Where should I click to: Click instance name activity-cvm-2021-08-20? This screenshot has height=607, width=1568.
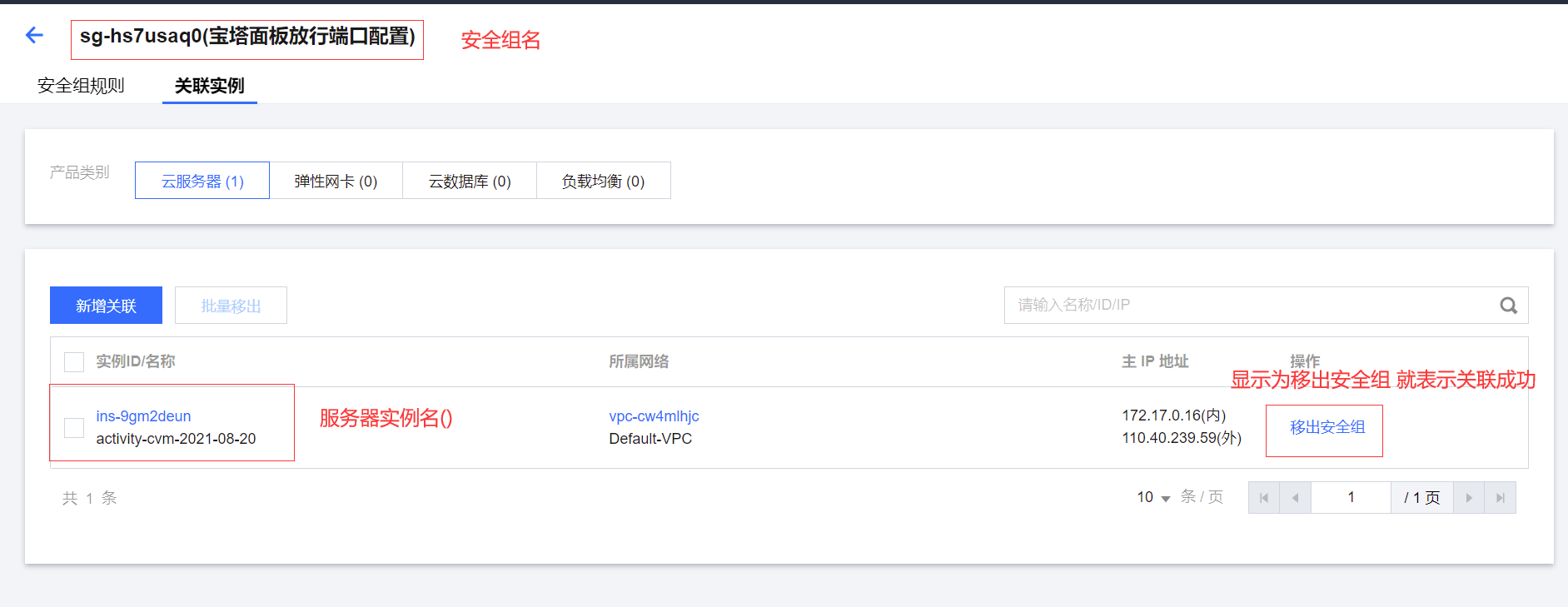(x=176, y=439)
